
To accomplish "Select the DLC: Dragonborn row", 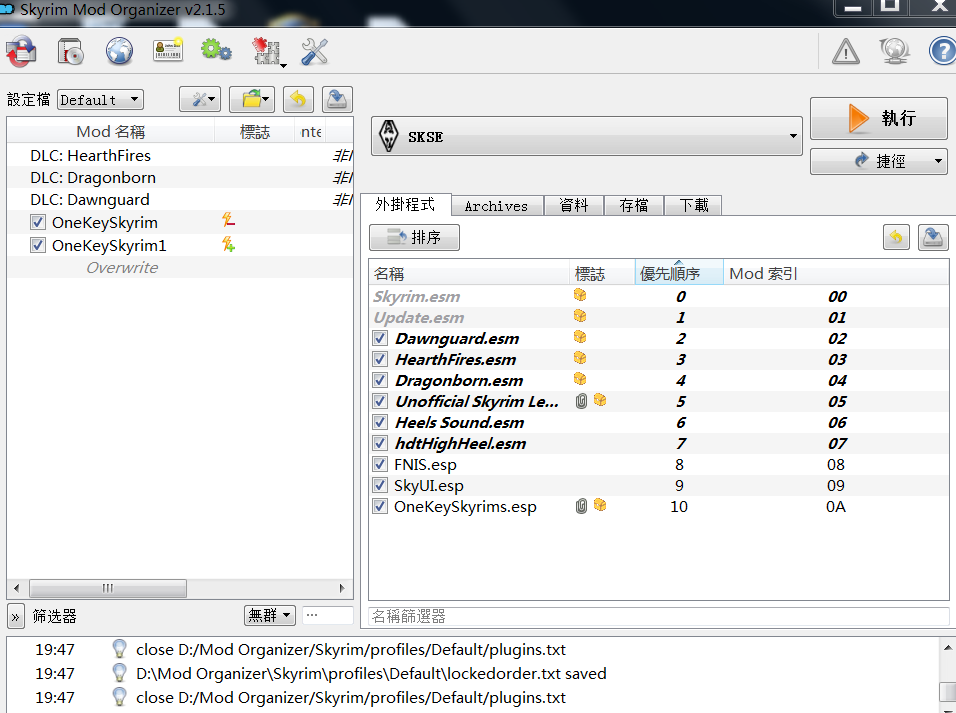I will (x=180, y=177).
